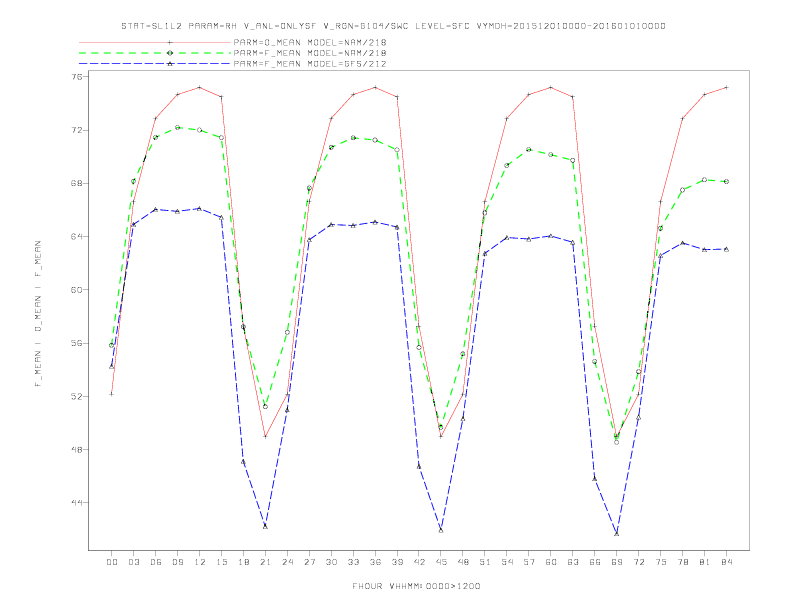This screenshot has height=612, width=792.
Task: Click the vertical y-axis label F_MEAN | O_MEAN | F_MEAN
Action: pos(38,314)
